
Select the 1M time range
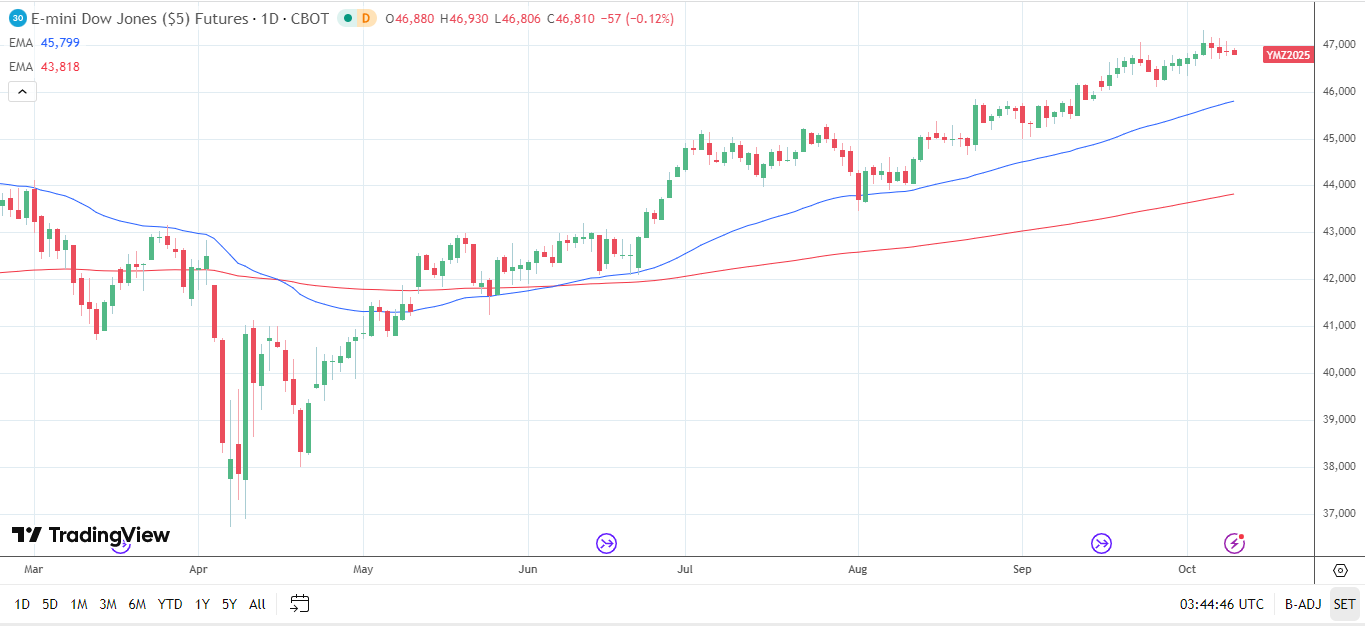pyautogui.click(x=79, y=604)
